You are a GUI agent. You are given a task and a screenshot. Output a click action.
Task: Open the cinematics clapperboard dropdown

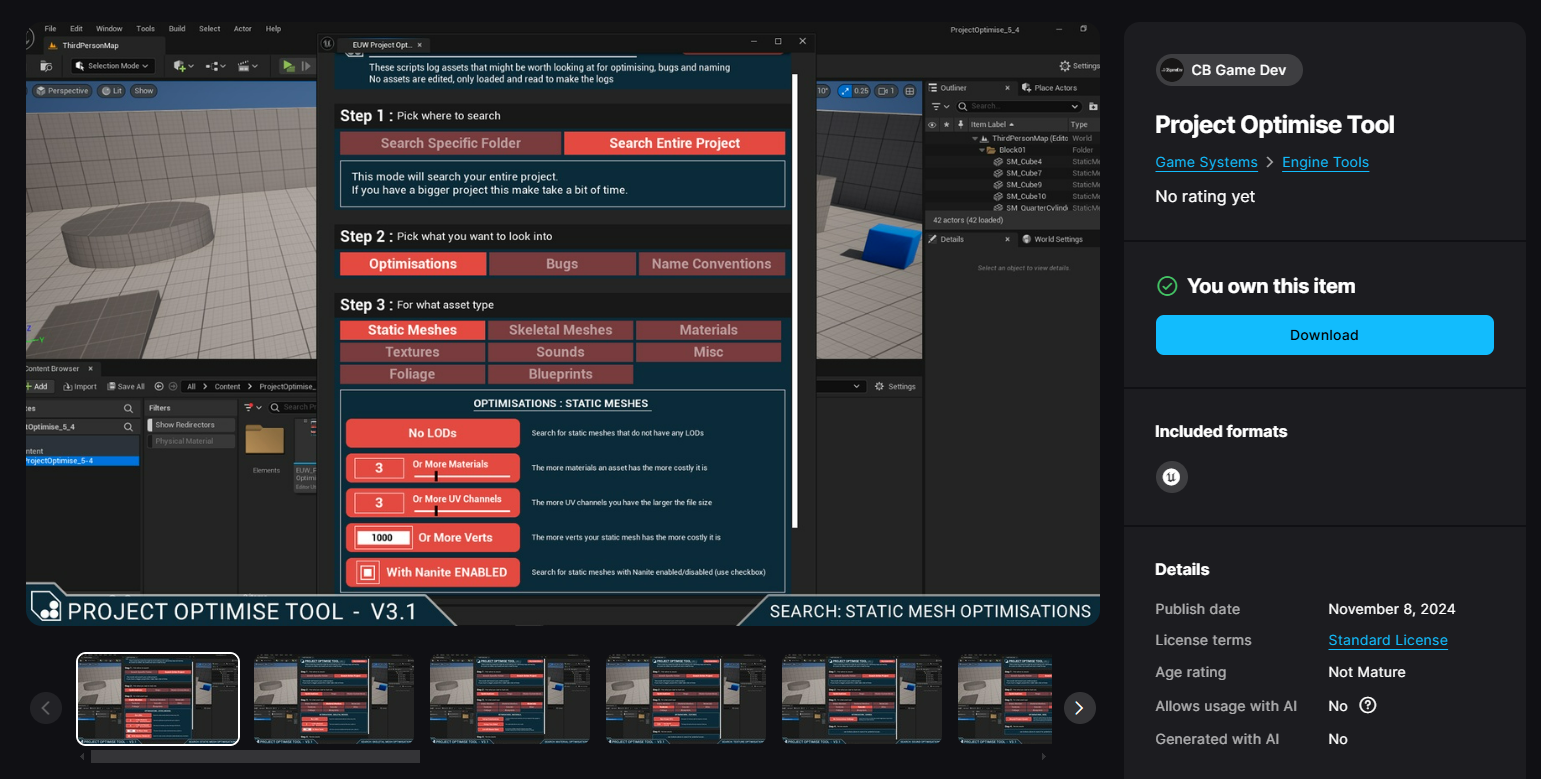(247, 66)
